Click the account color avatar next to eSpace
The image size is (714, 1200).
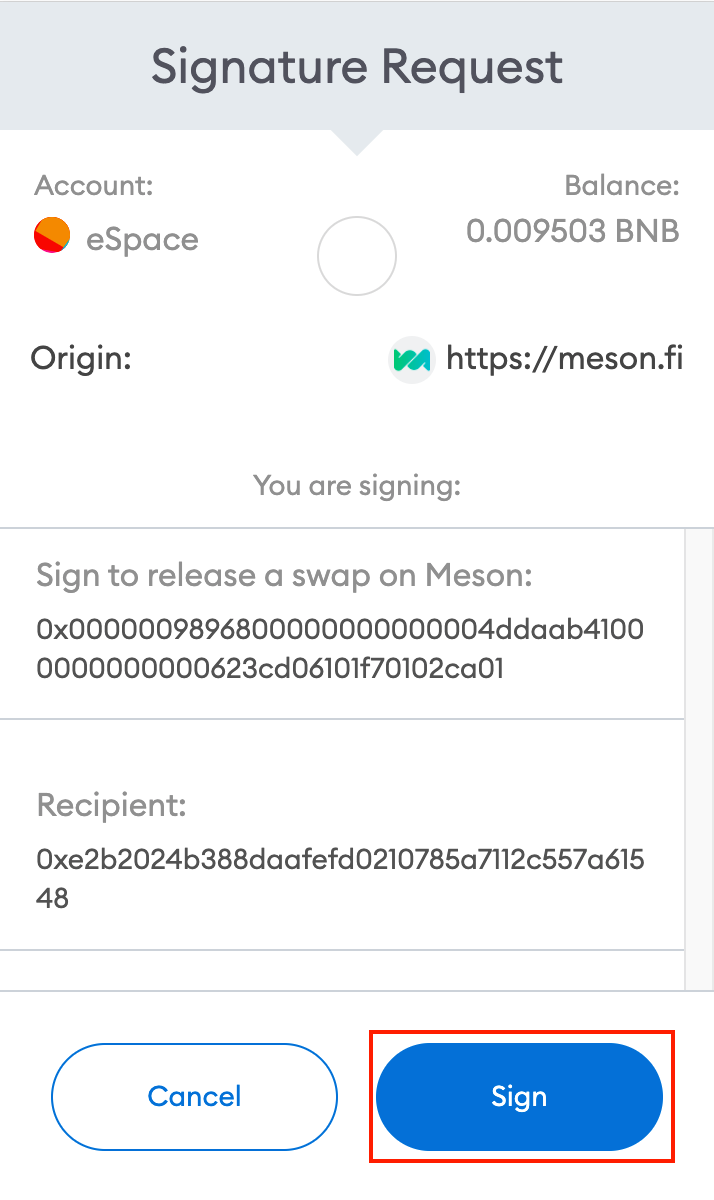pyautogui.click(x=51, y=237)
